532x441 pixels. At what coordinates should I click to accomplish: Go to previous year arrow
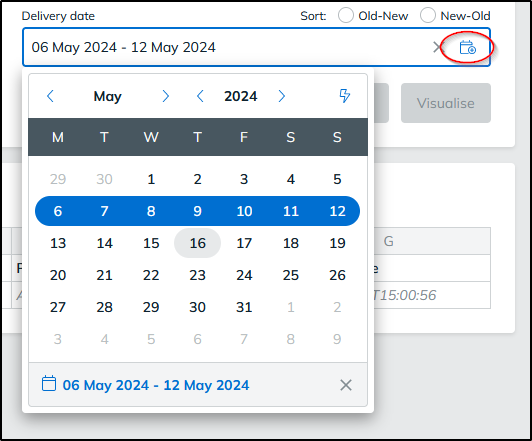(x=200, y=96)
